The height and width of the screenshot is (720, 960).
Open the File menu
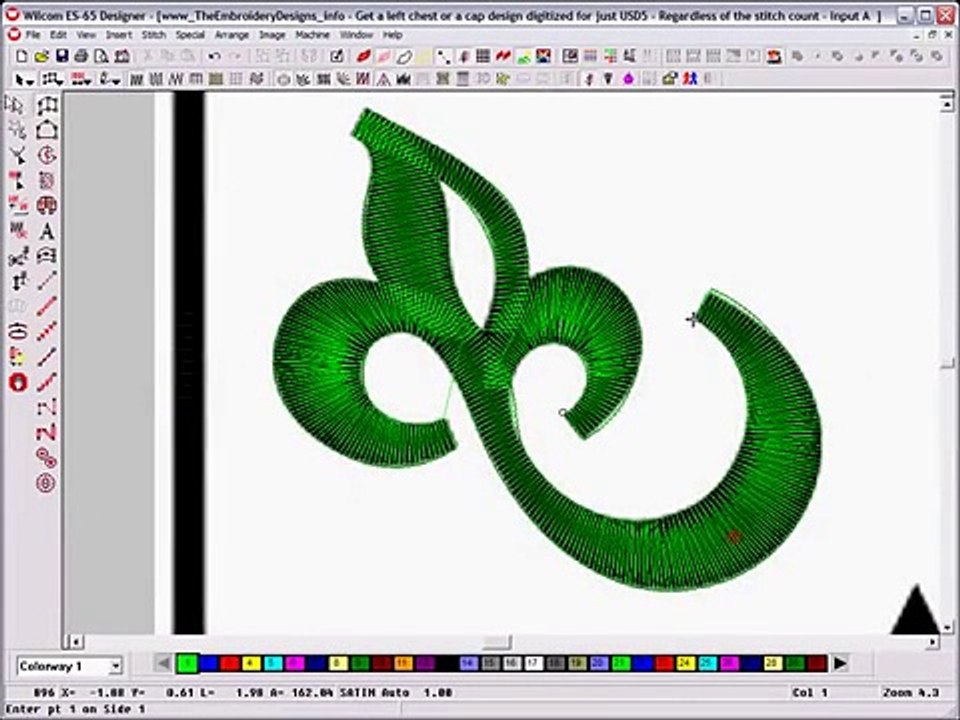tap(33, 35)
